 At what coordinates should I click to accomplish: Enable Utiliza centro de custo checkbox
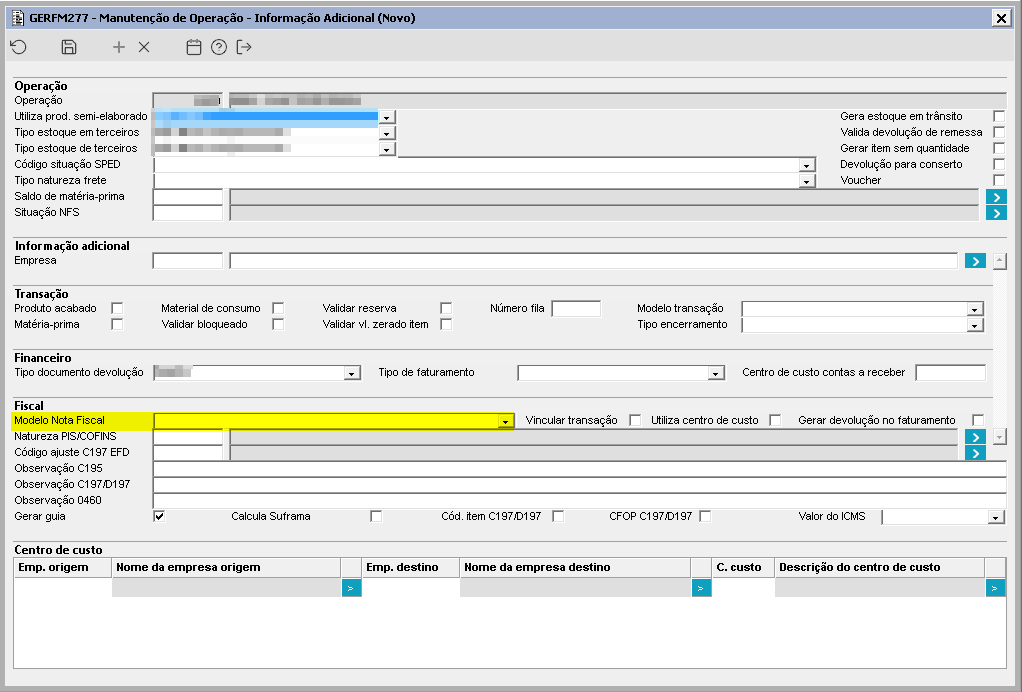(x=775, y=420)
